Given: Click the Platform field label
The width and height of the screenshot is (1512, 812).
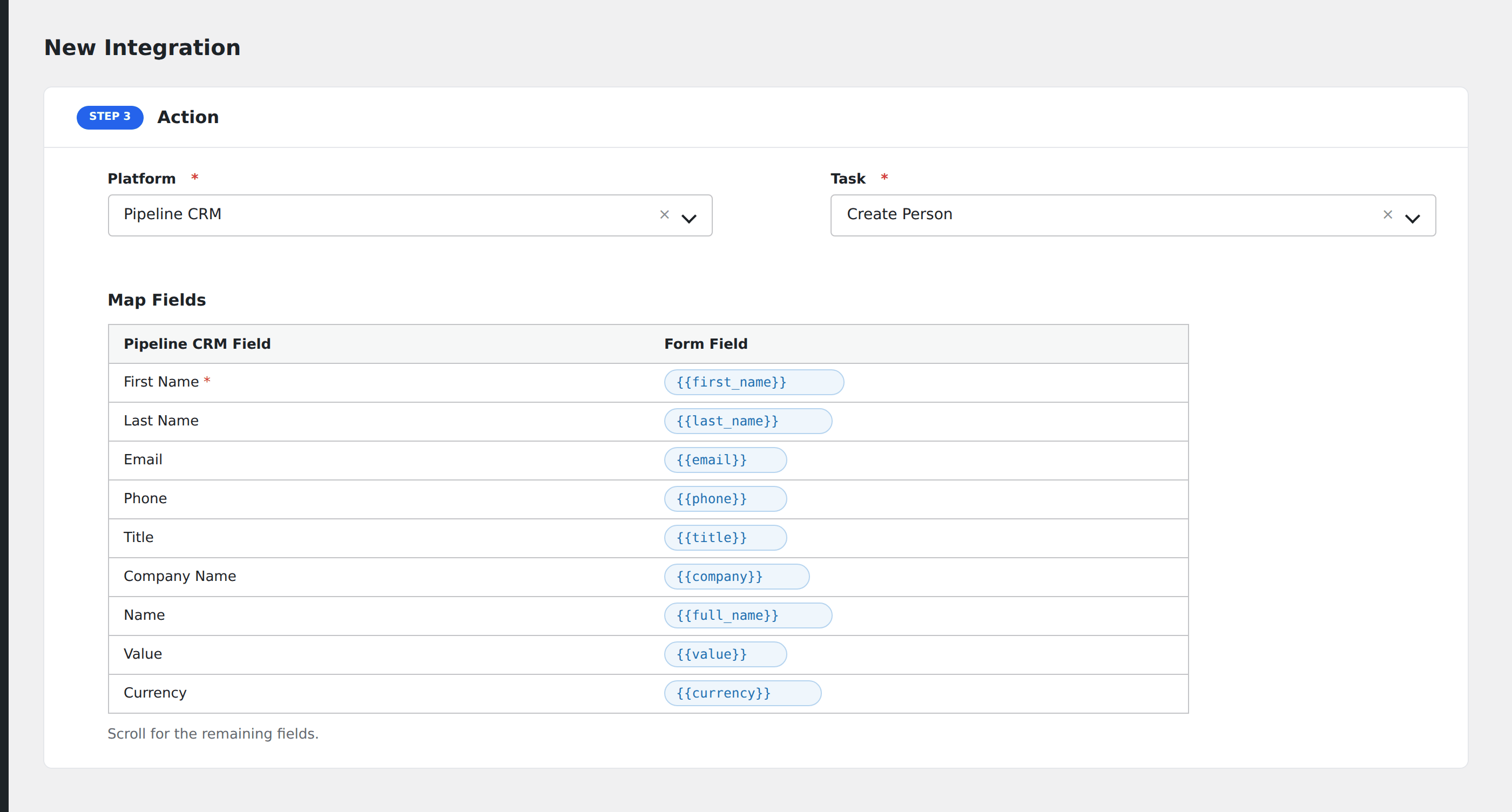Looking at the screenshot, I should pos(141,178).
